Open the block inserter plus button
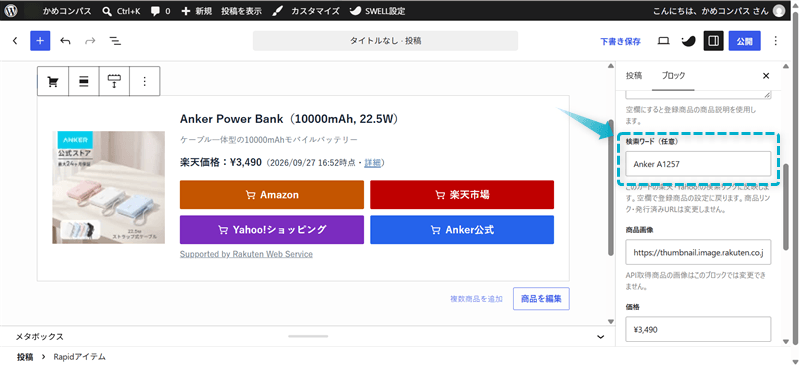800x366 pixels. [40, 41]
